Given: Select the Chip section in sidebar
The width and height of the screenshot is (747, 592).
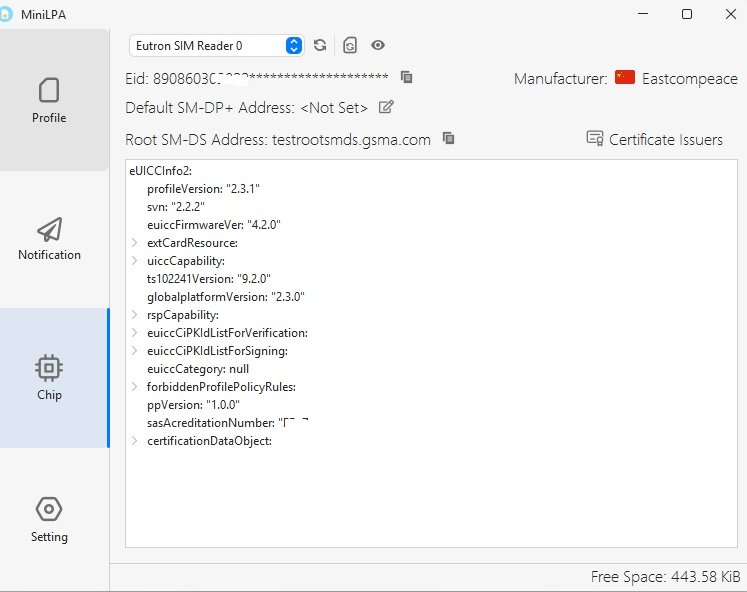Looking at the screenshot, I should pyautogui.click(x=49, y=377).
